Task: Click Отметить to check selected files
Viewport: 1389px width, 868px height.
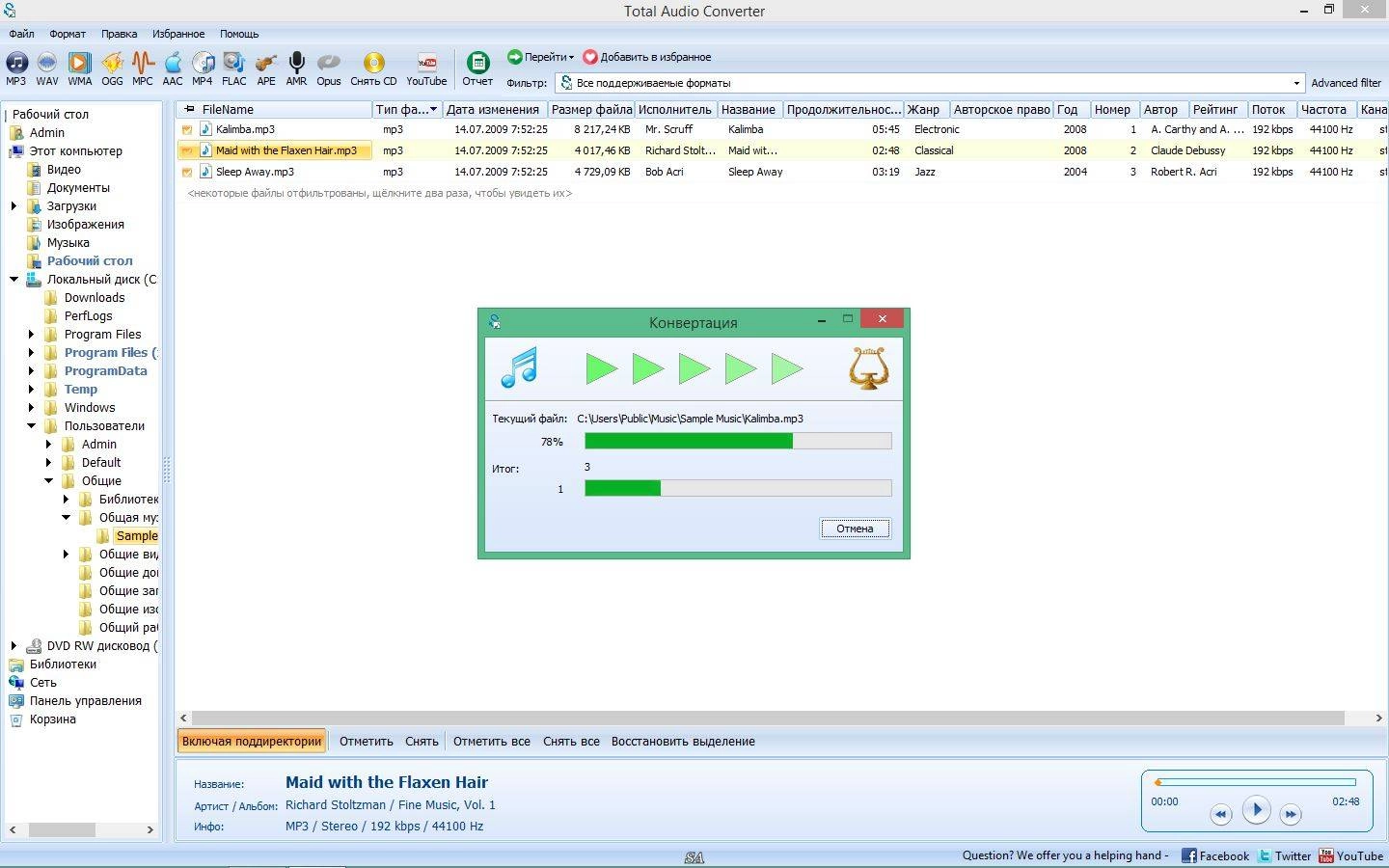Action: point(366,742)
